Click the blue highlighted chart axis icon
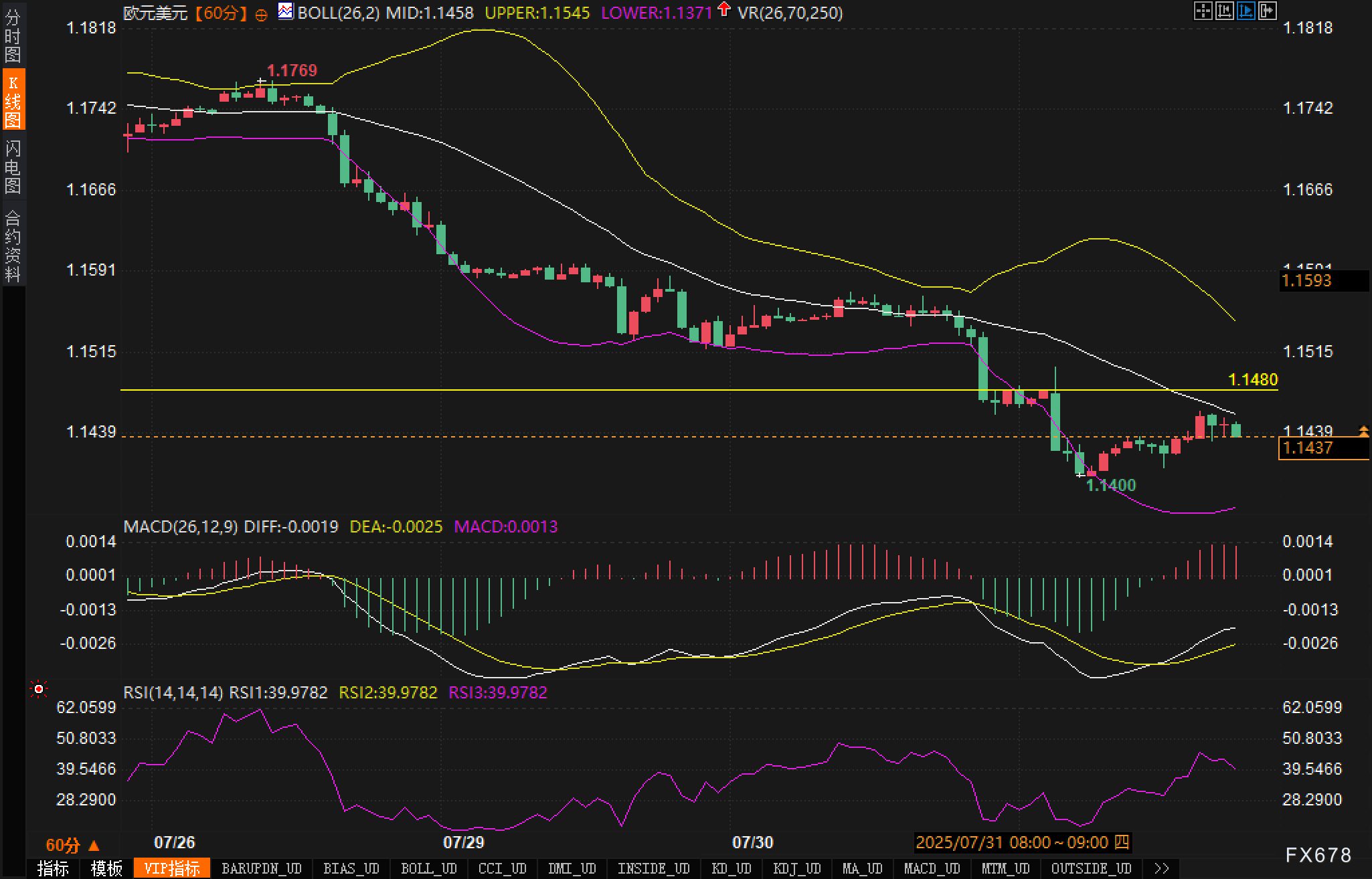 coord(1246,11)
